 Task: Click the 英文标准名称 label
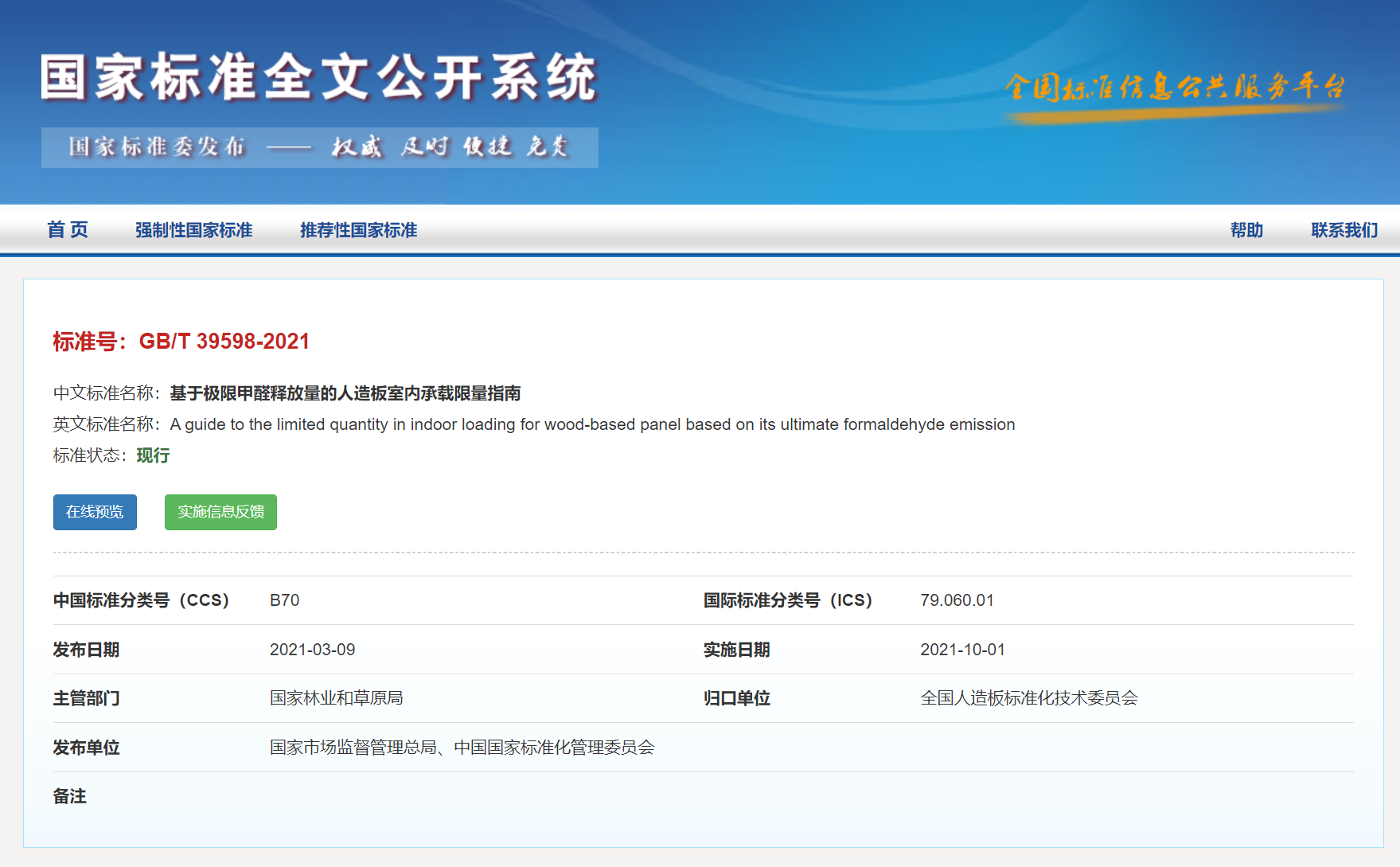coord(107,424)
